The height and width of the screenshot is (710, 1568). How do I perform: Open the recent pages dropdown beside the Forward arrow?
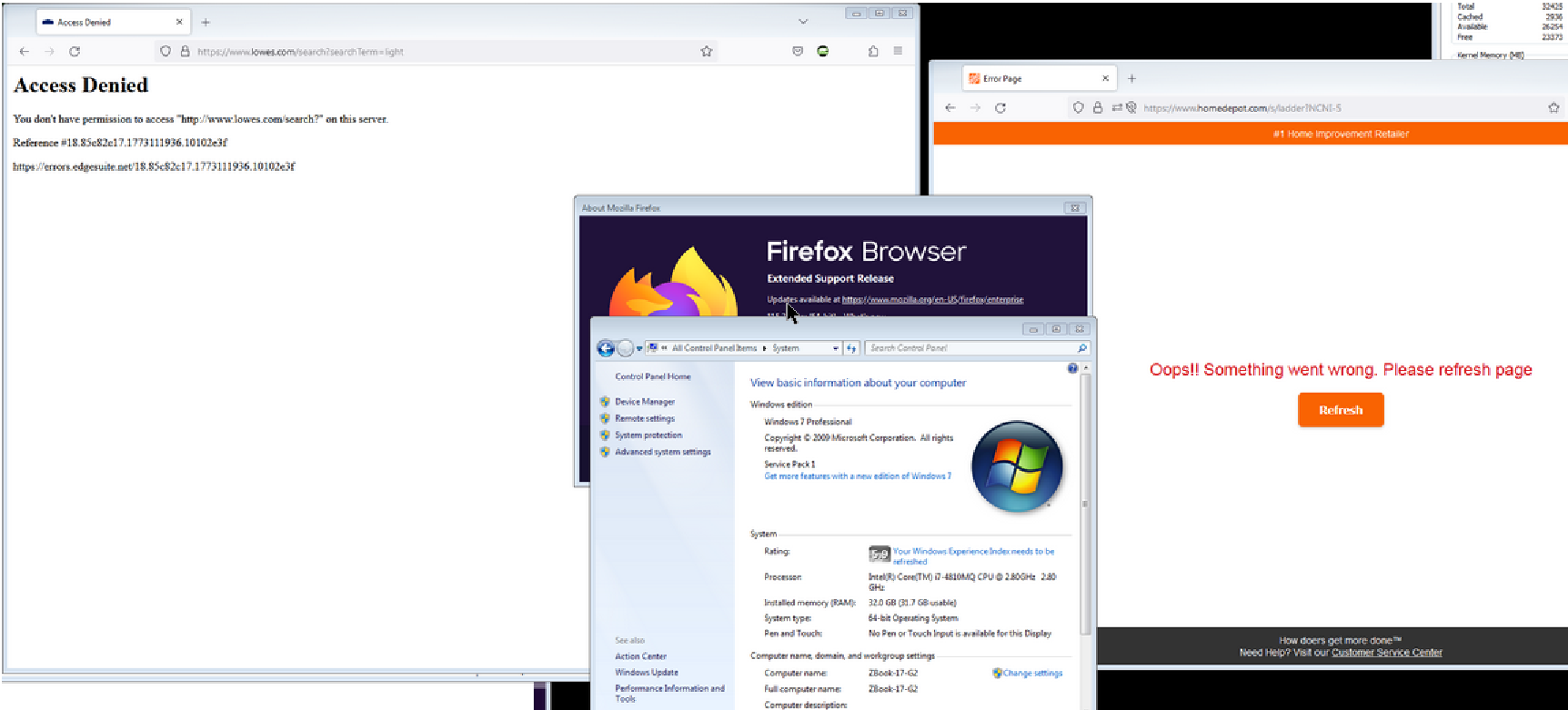(x=638, y=348)
